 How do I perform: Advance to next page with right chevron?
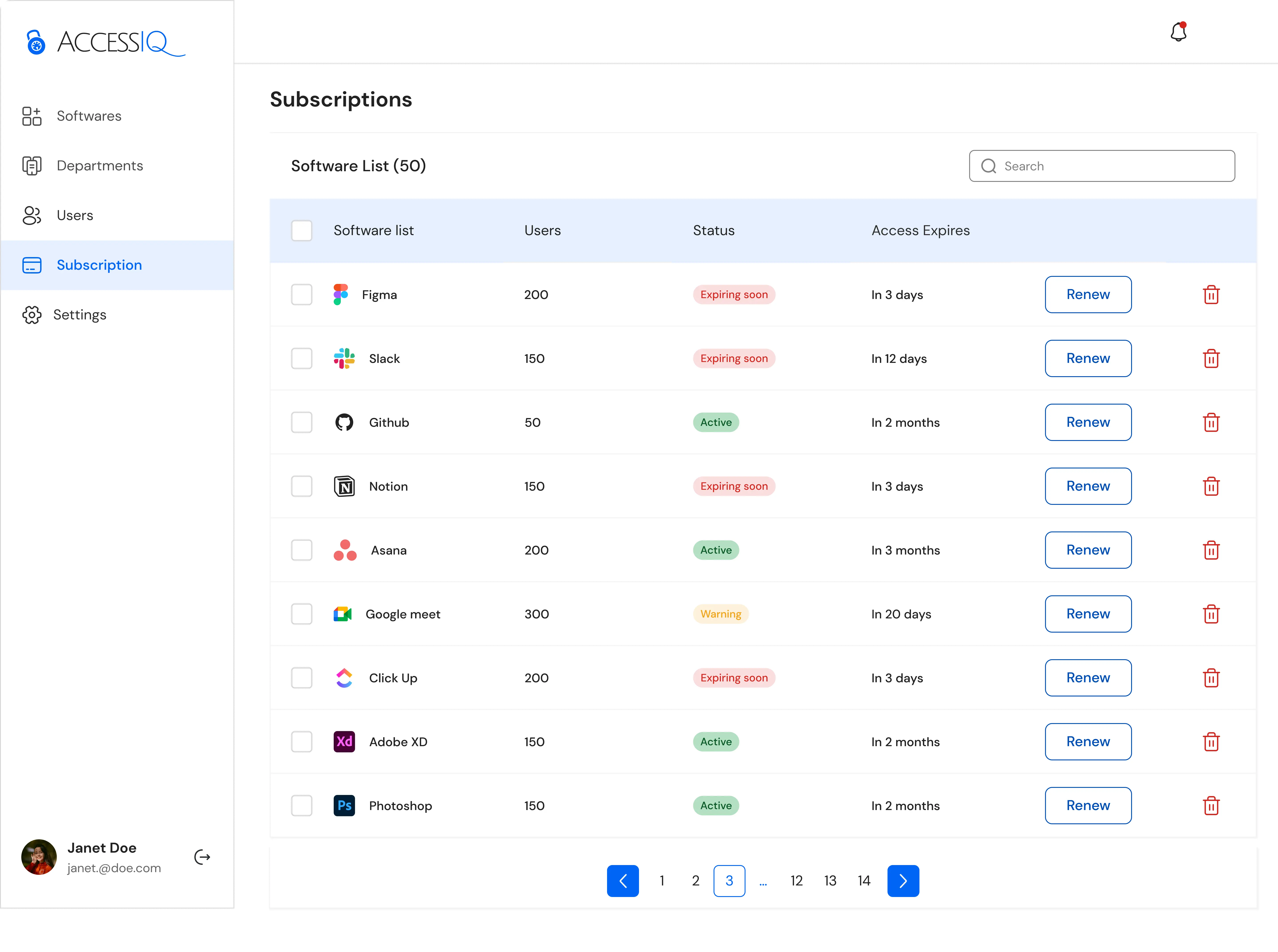903,881
